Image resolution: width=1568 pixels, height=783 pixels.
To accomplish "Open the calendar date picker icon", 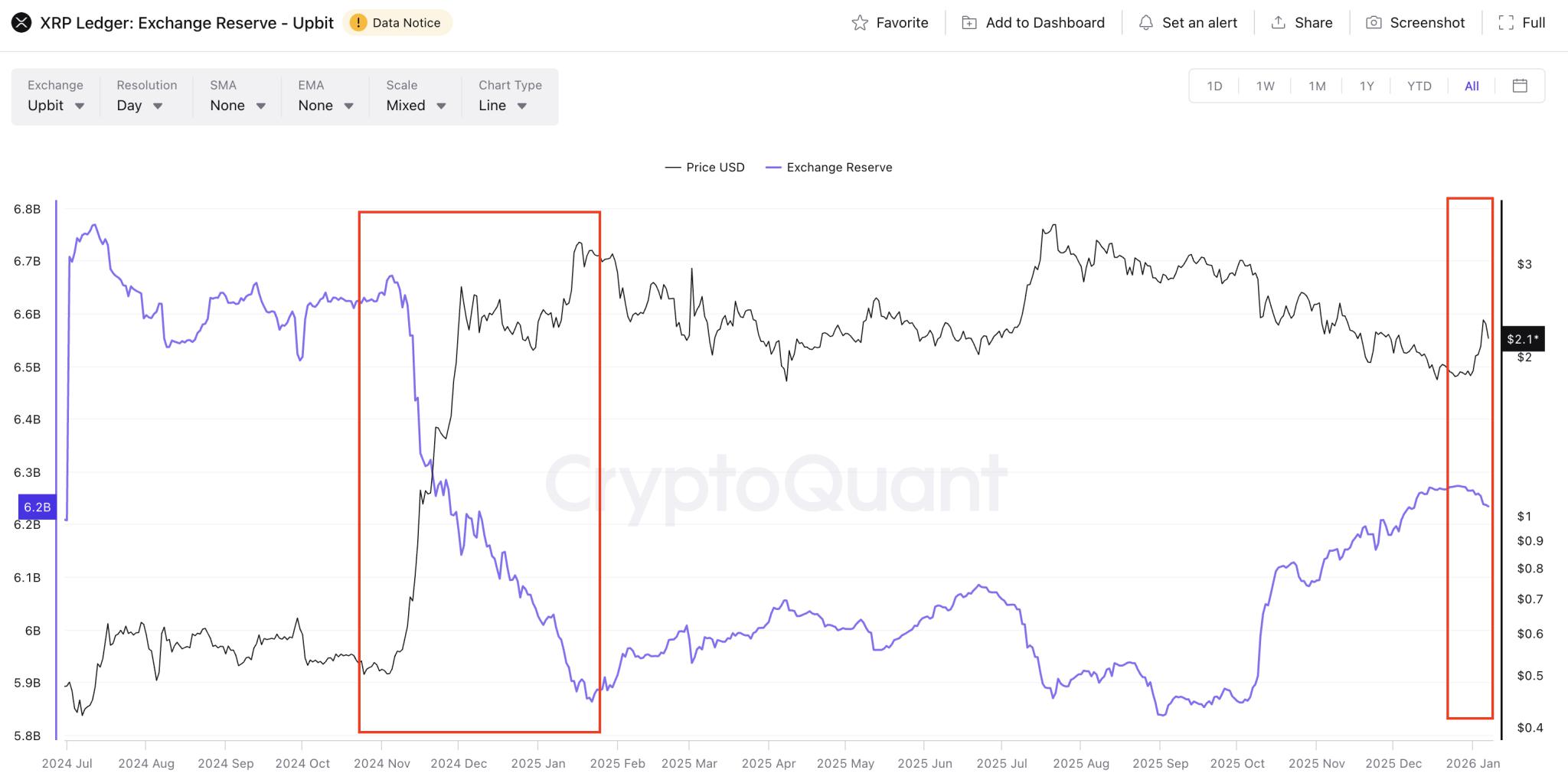I will pyautogui.click(x=1521, y=86).
